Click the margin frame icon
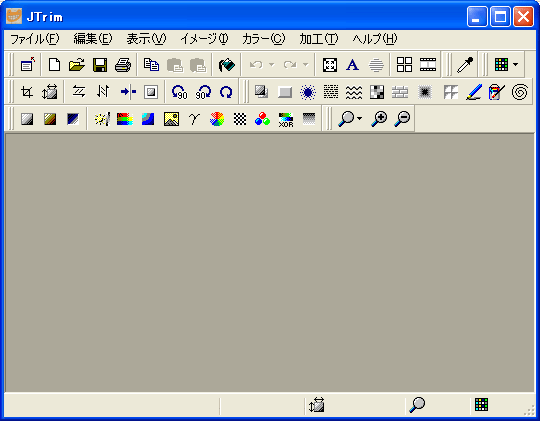540x421 pixels. 150,92
